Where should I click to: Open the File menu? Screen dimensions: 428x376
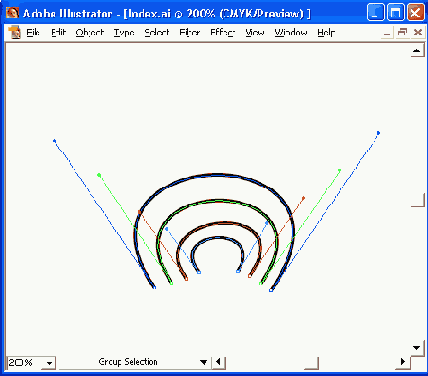tap(33, 33)
